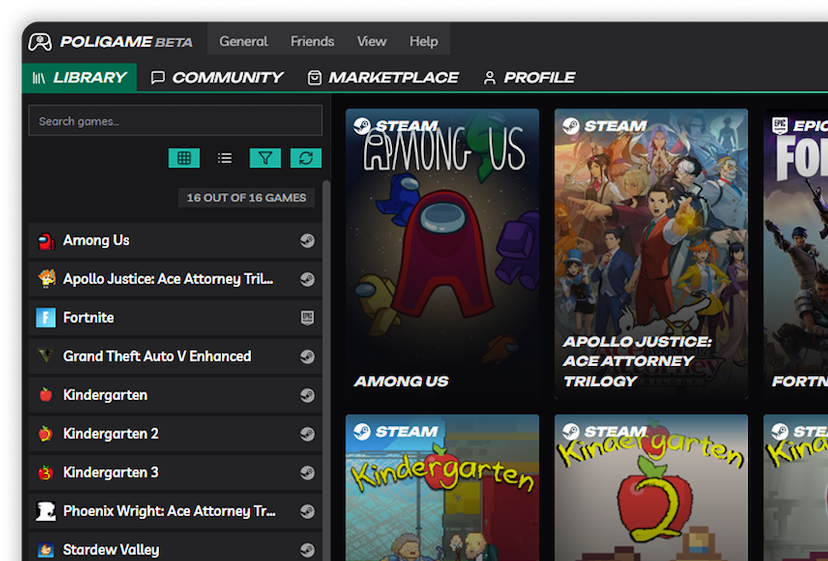Screen dimensions: 828x561
Task: Switch to list view
Action: tap(225, 158)
